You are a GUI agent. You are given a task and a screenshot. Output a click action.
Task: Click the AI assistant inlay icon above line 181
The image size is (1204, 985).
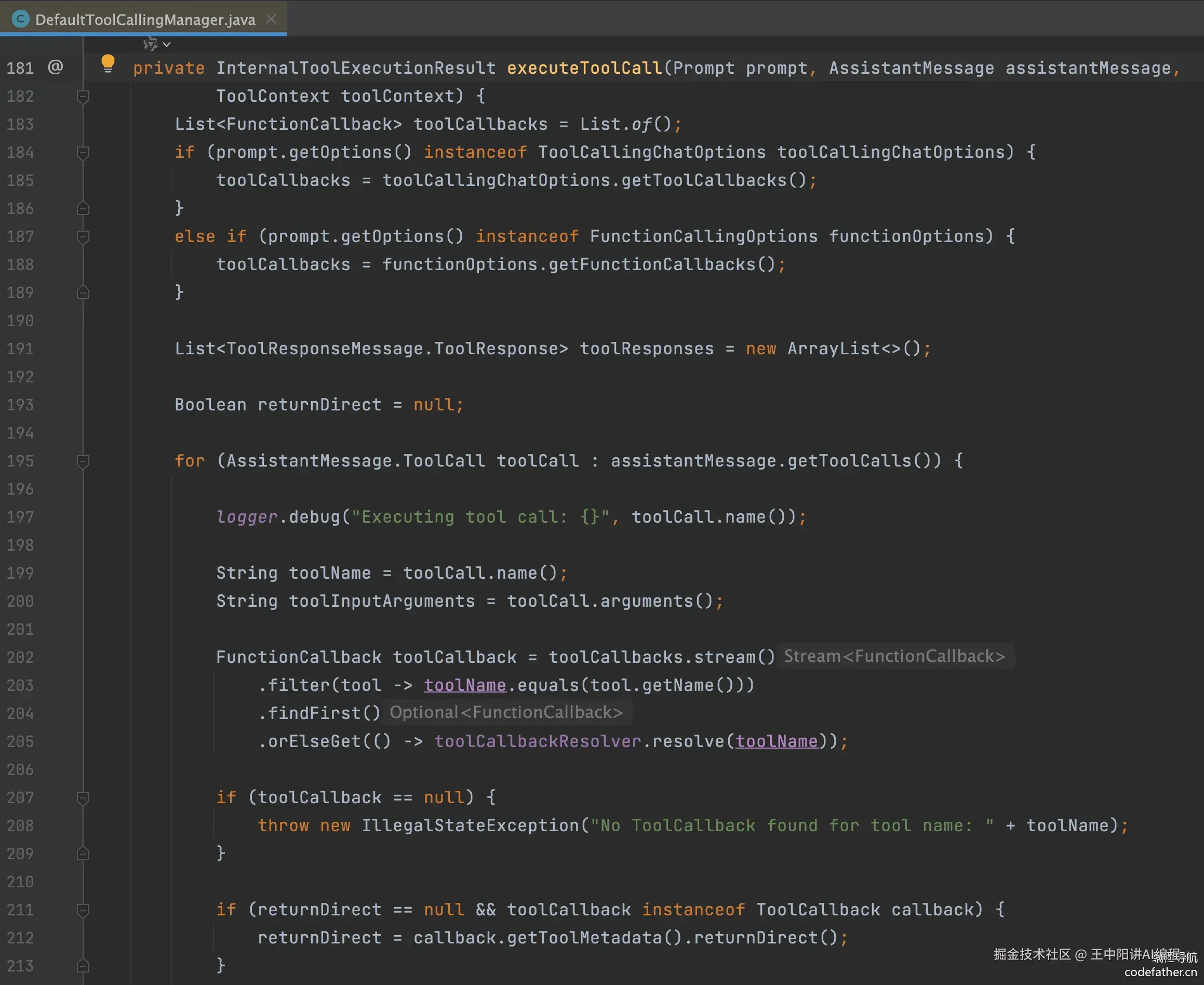[150, 44]
